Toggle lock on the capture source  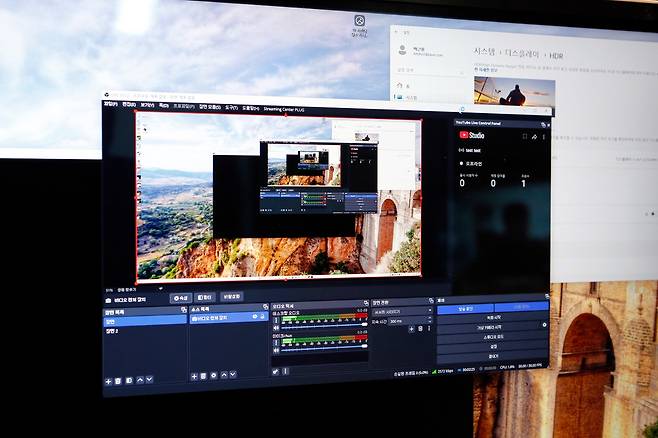point(263,317)
